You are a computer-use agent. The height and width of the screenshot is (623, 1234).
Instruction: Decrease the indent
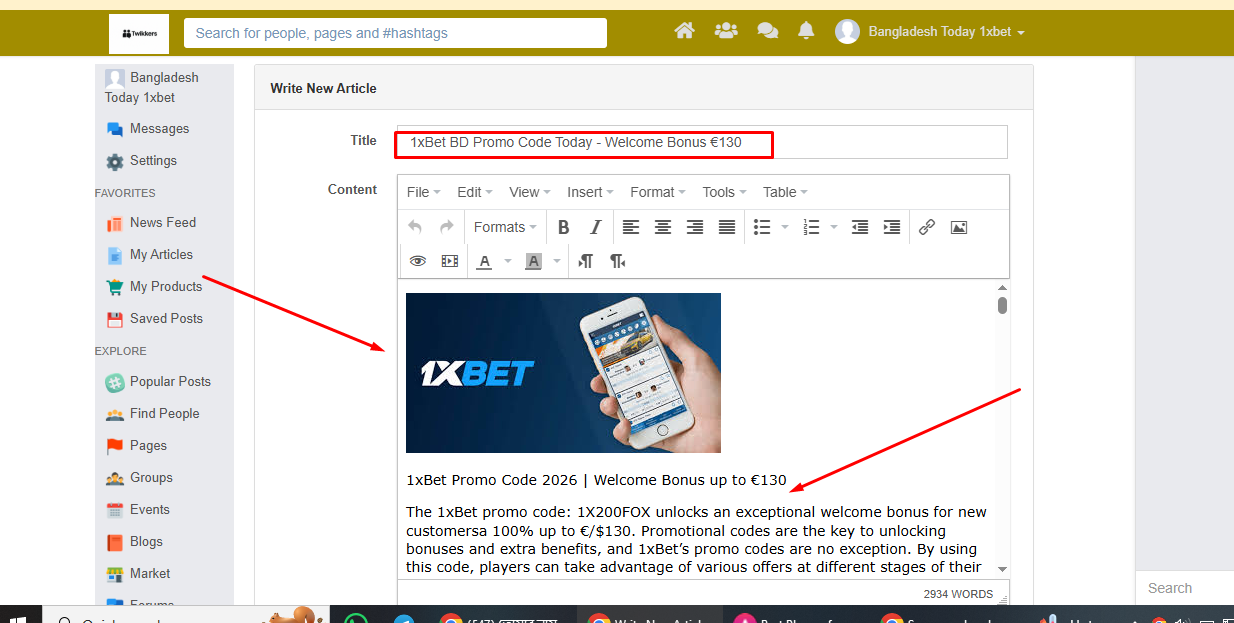coord(860,227)
